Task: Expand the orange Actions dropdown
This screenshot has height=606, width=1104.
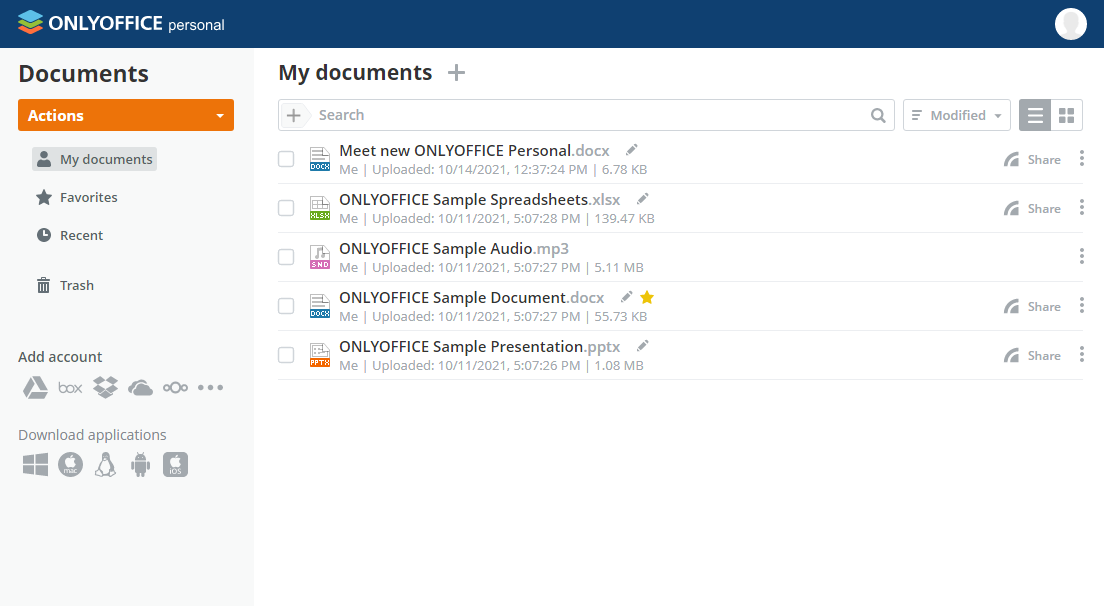Action: click(126, 115)
